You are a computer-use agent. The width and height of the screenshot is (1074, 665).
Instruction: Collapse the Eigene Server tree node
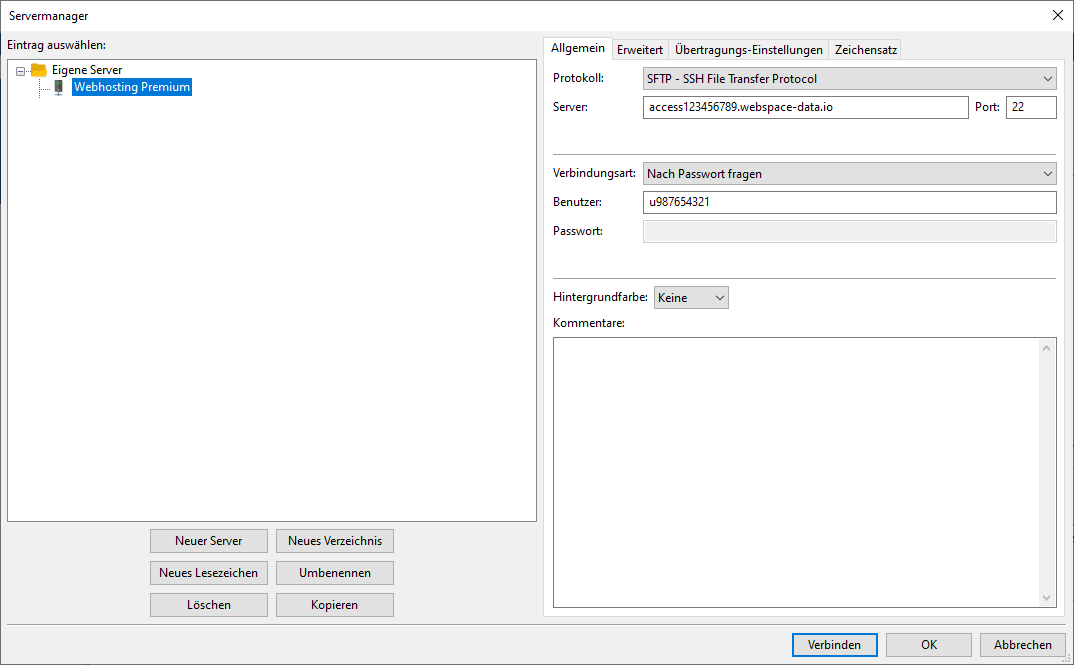20,71
